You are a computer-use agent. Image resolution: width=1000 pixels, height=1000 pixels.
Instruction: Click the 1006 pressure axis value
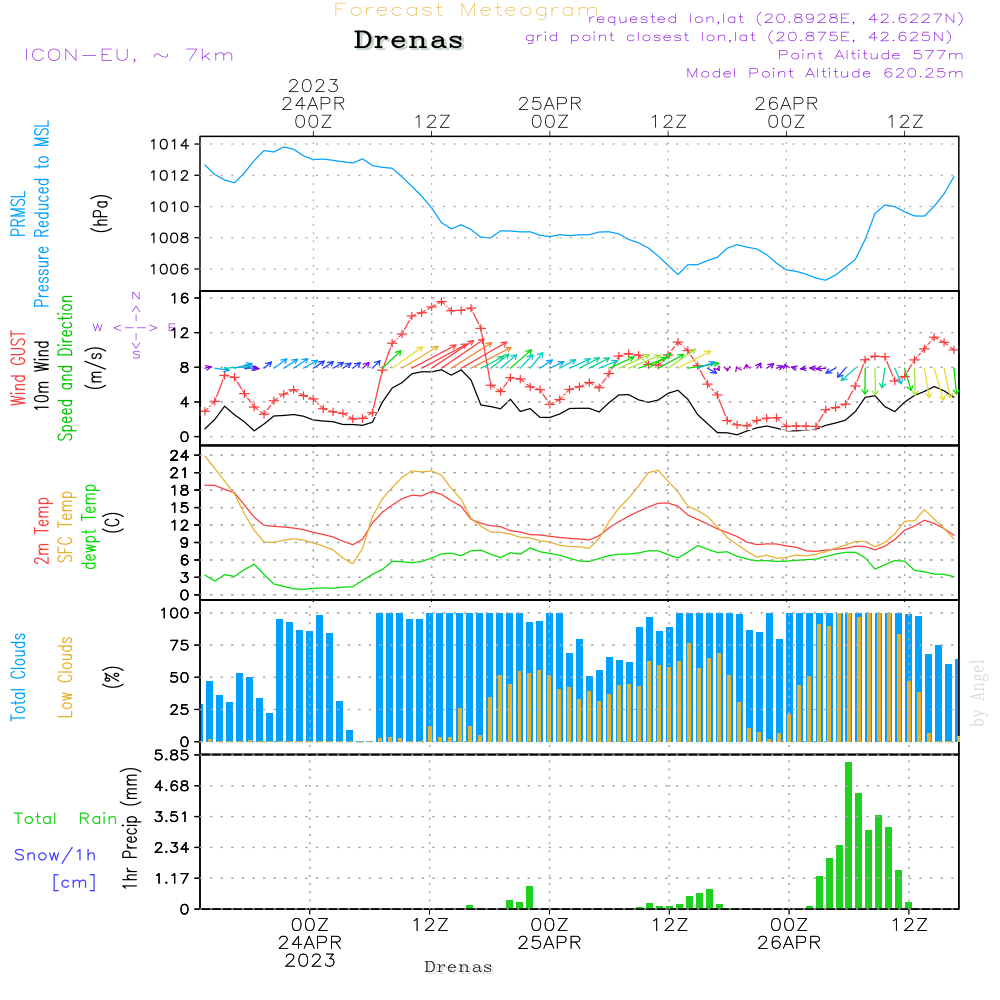pos(170,269)
